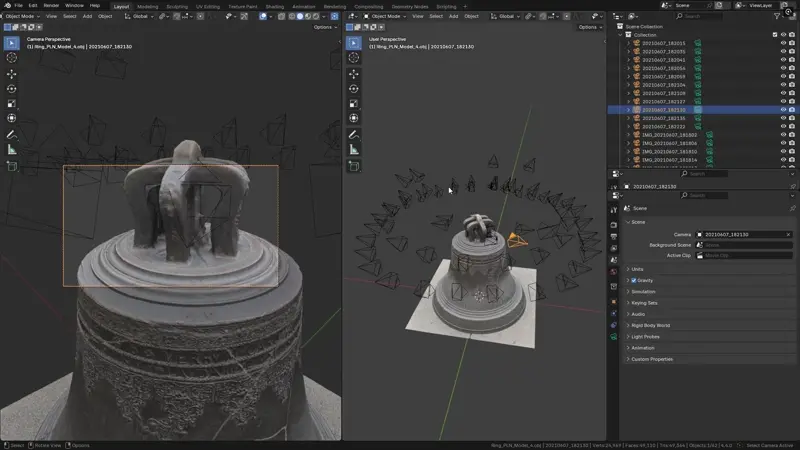Pick the Annotate tool in left viewport
Viewport: 800px width, 450px height.
coord(11,135)
